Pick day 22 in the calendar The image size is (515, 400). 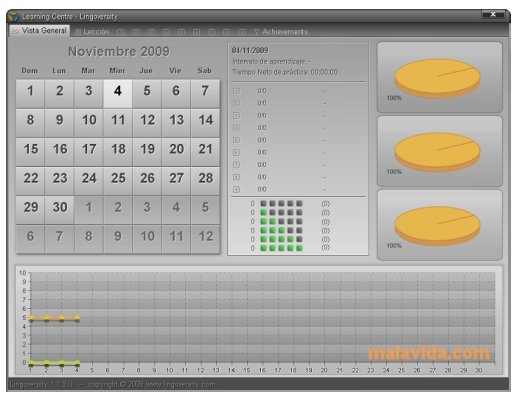point(30,181)
